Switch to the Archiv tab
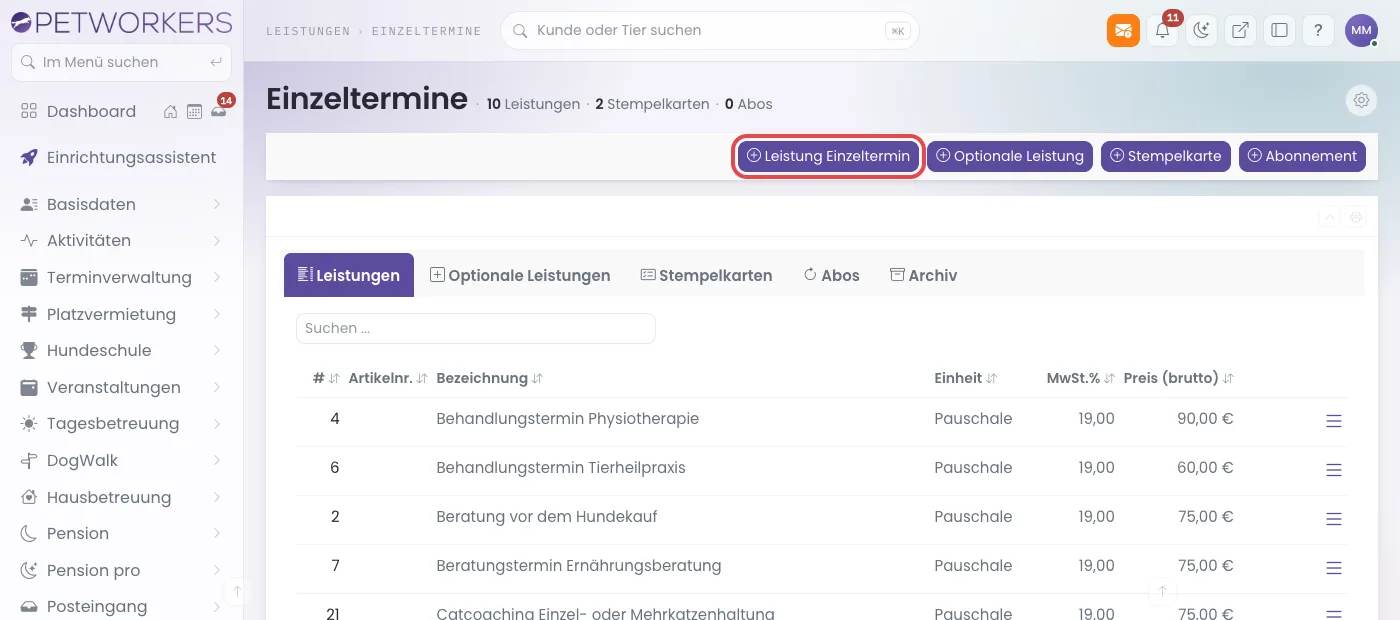 pos(923,275)
